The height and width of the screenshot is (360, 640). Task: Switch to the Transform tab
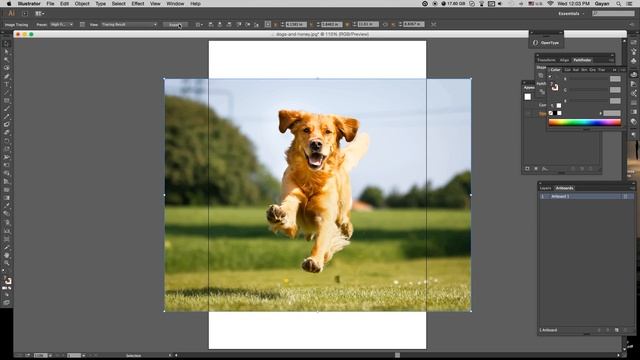tap(546, 60)
